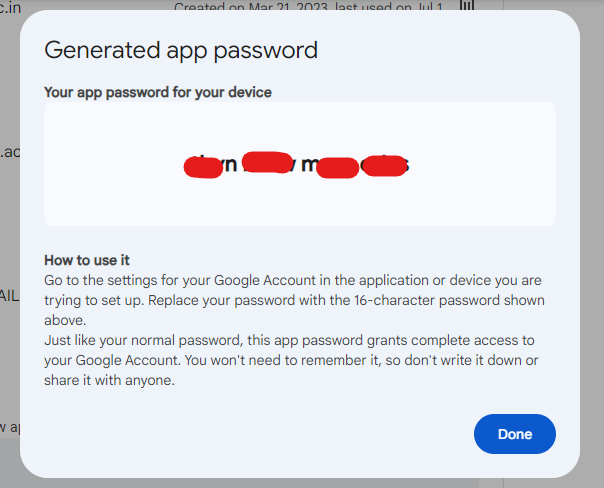The width and height of the screenshot is (604, 488).
Task: Click the first red redaction mark in password
Action: pyautogui.click(x=203, y=167)
